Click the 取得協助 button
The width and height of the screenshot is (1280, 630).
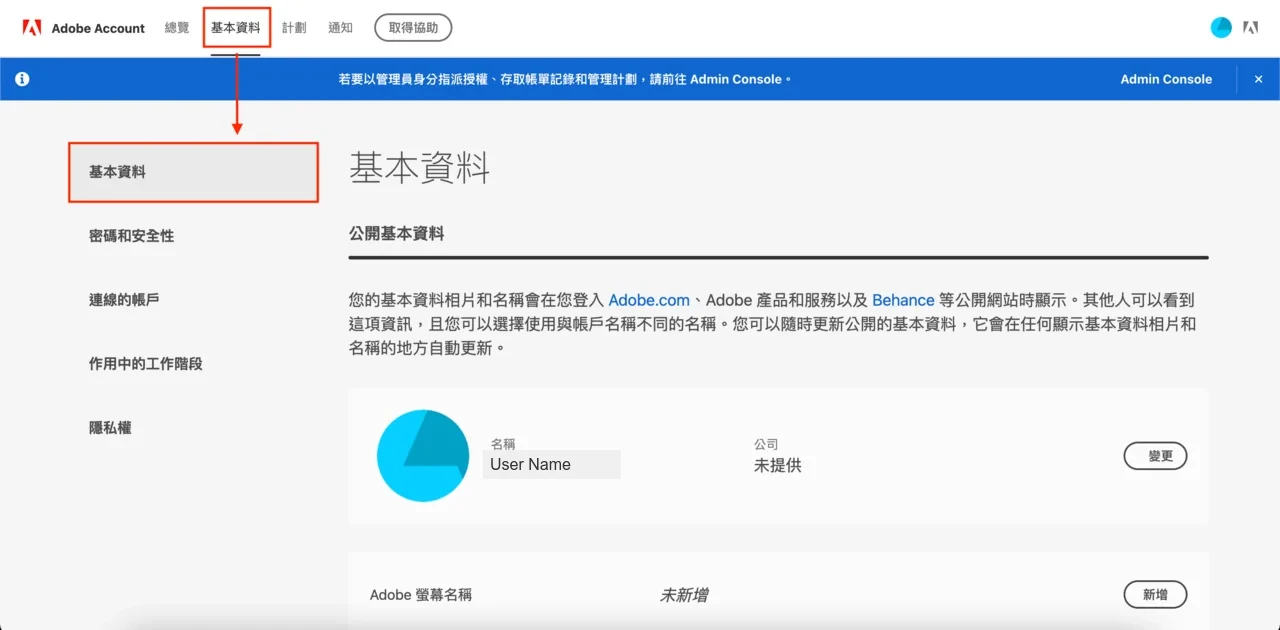pyautogui.click(x=413, y=28)
